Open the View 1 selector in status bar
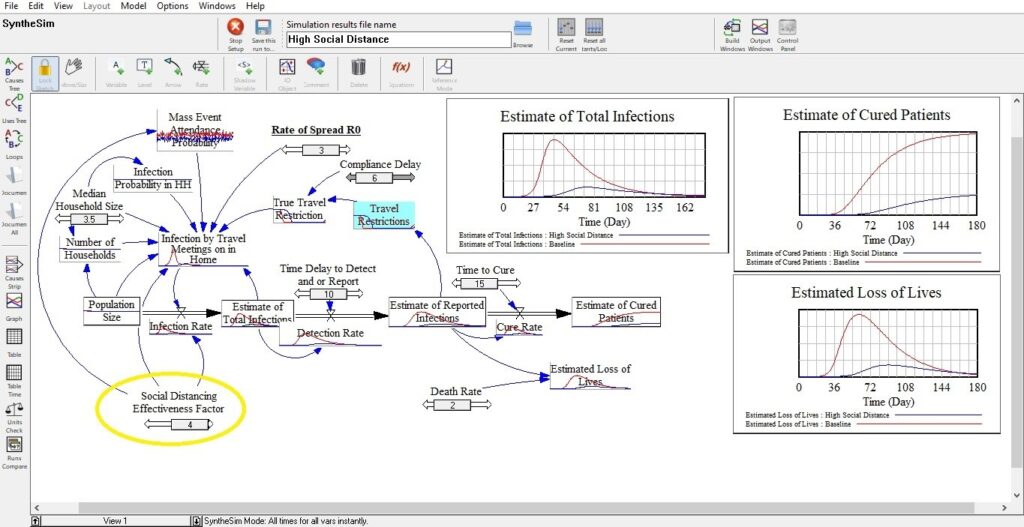The width and height of the screenshot is (1024, 527). pyautogui.click(x=115, y=520)
